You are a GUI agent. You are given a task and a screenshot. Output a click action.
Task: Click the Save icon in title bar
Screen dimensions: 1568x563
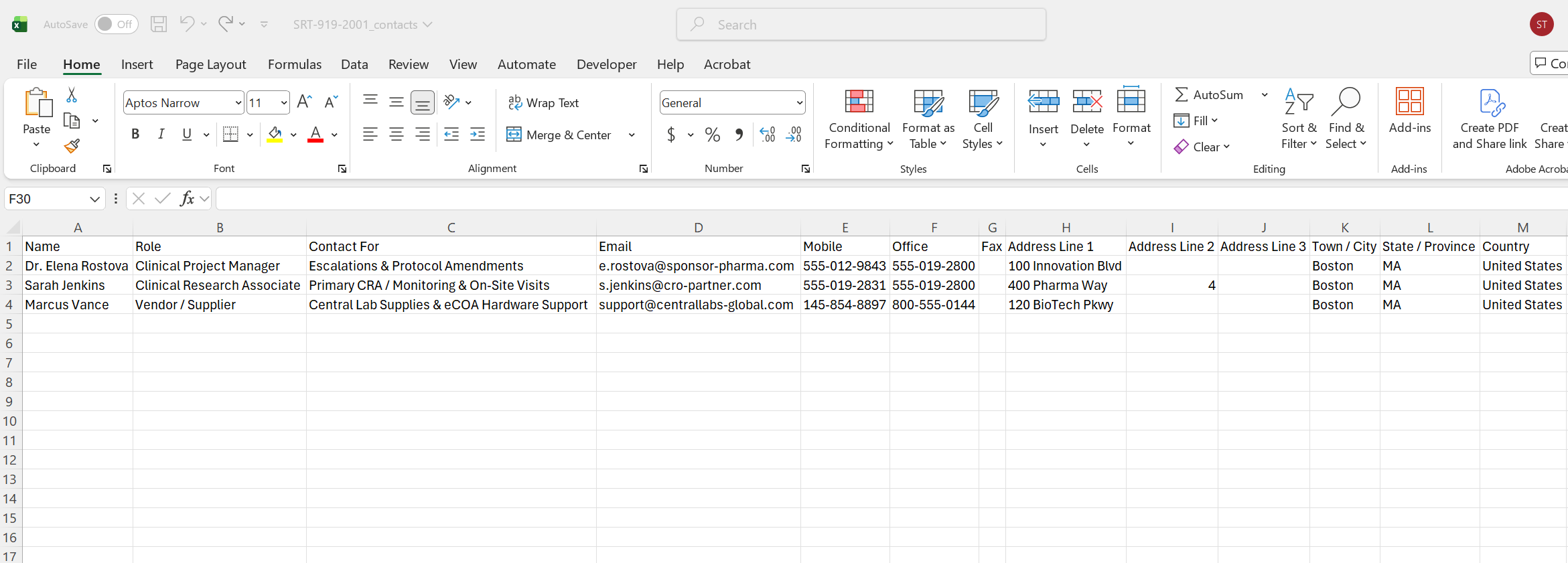tap(159, 25)
